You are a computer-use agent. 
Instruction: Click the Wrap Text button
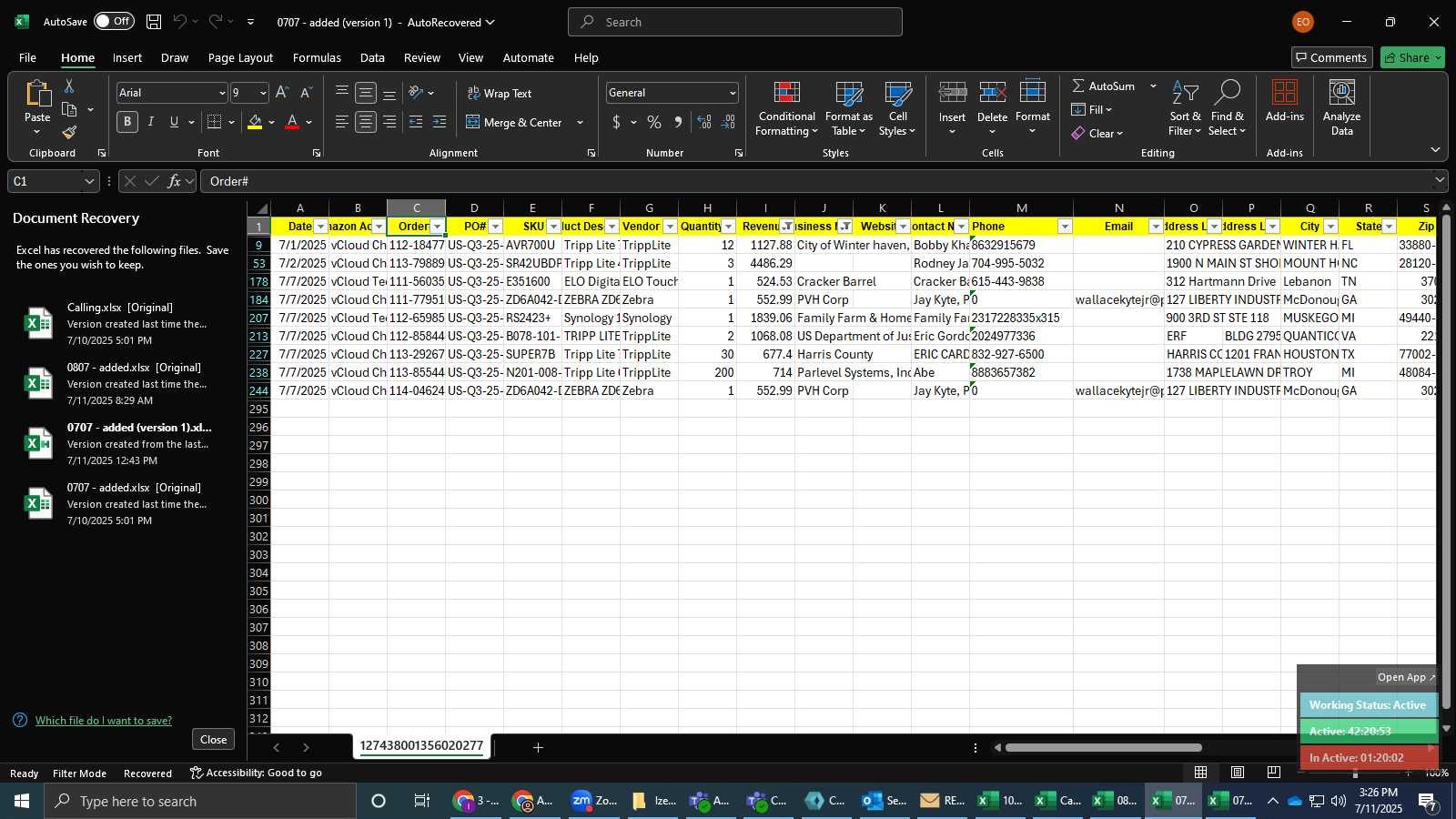499,93
